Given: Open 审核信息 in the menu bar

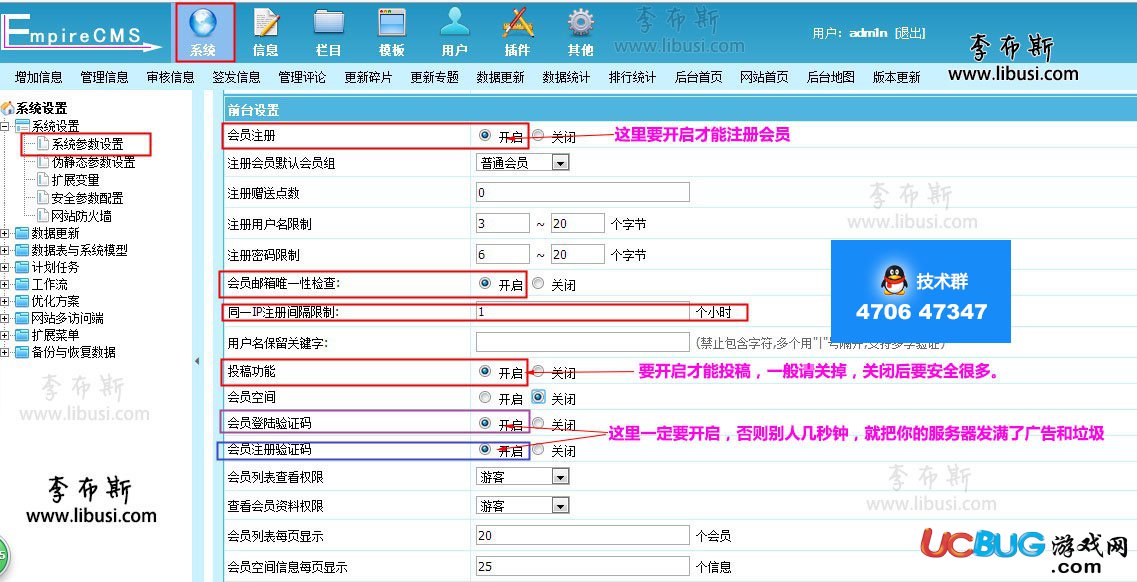Looking at the screenshot, I should [x=170, y=77].
